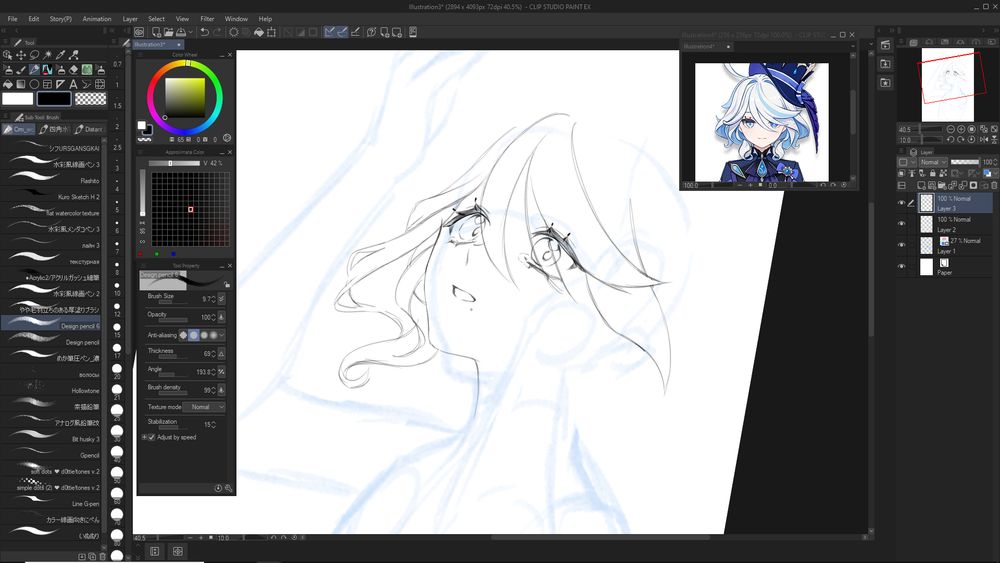Delete layer with the trash icon
Viewport: 1000px width, 563px height.
pyautogui.click(x=994, y=186)
